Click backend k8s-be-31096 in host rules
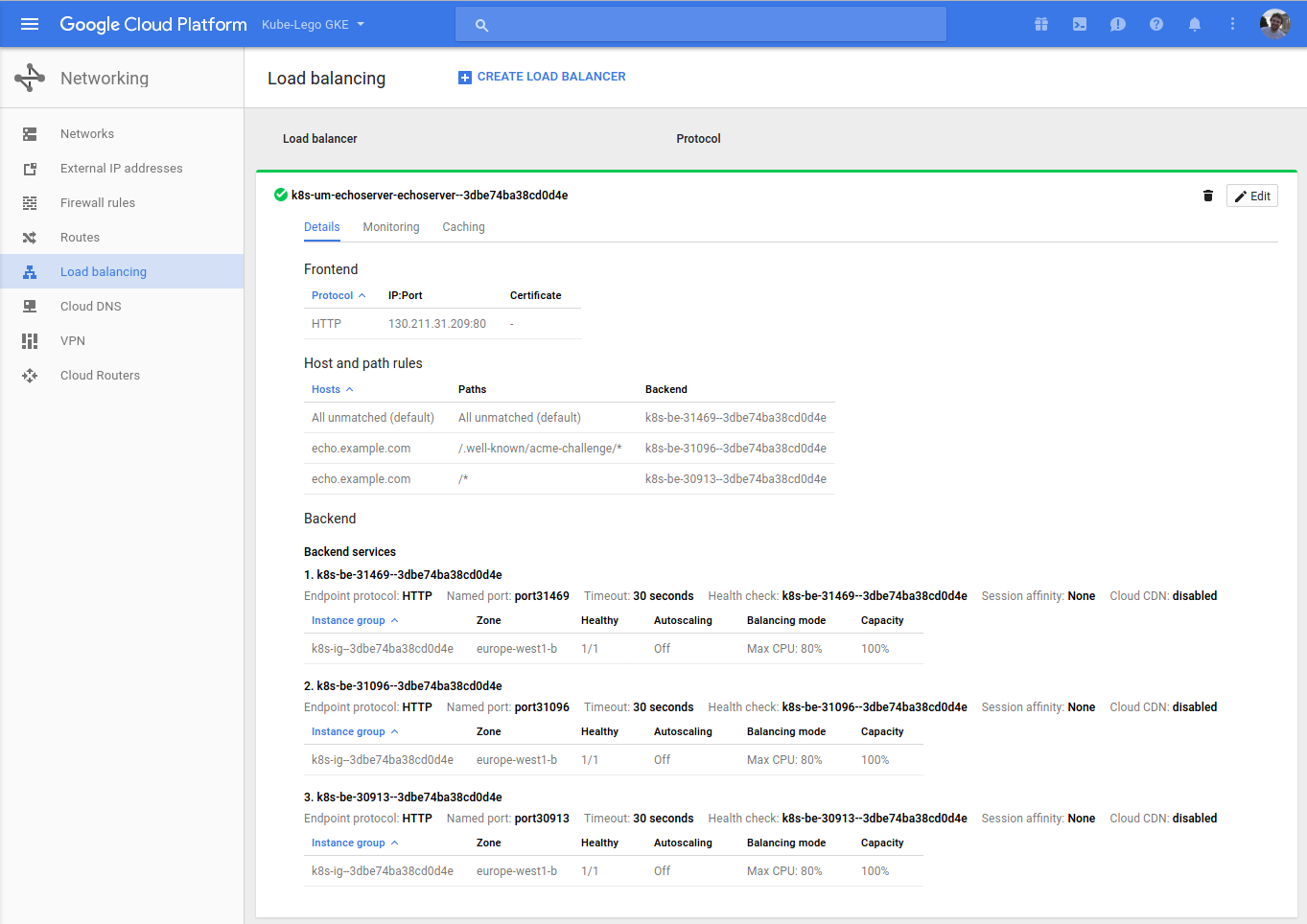Image resolution: width=1307 pixels, height=924 pixels. click(x=735, y=449)
